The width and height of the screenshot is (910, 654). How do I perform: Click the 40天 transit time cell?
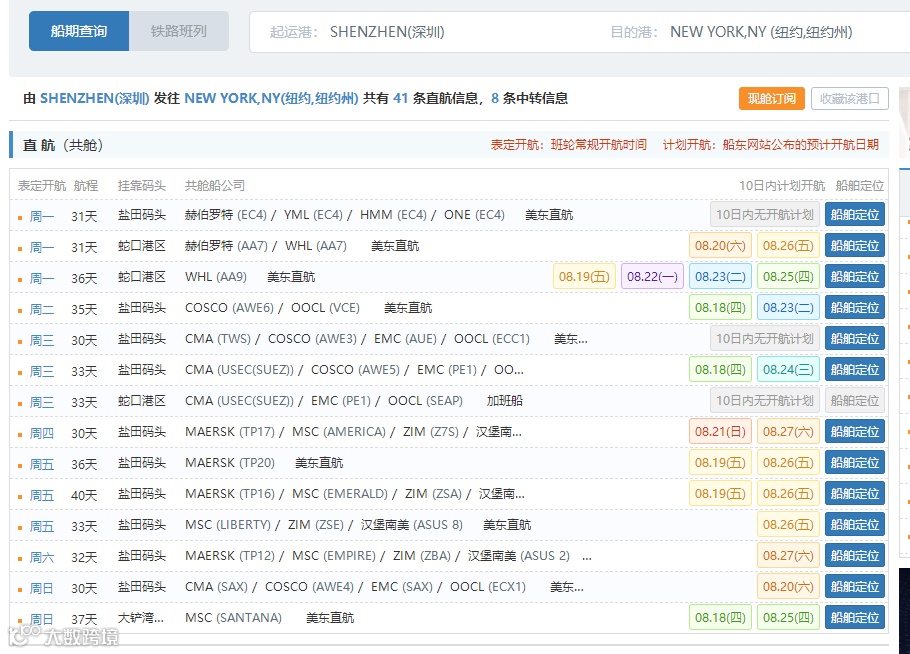click(84, 496)
